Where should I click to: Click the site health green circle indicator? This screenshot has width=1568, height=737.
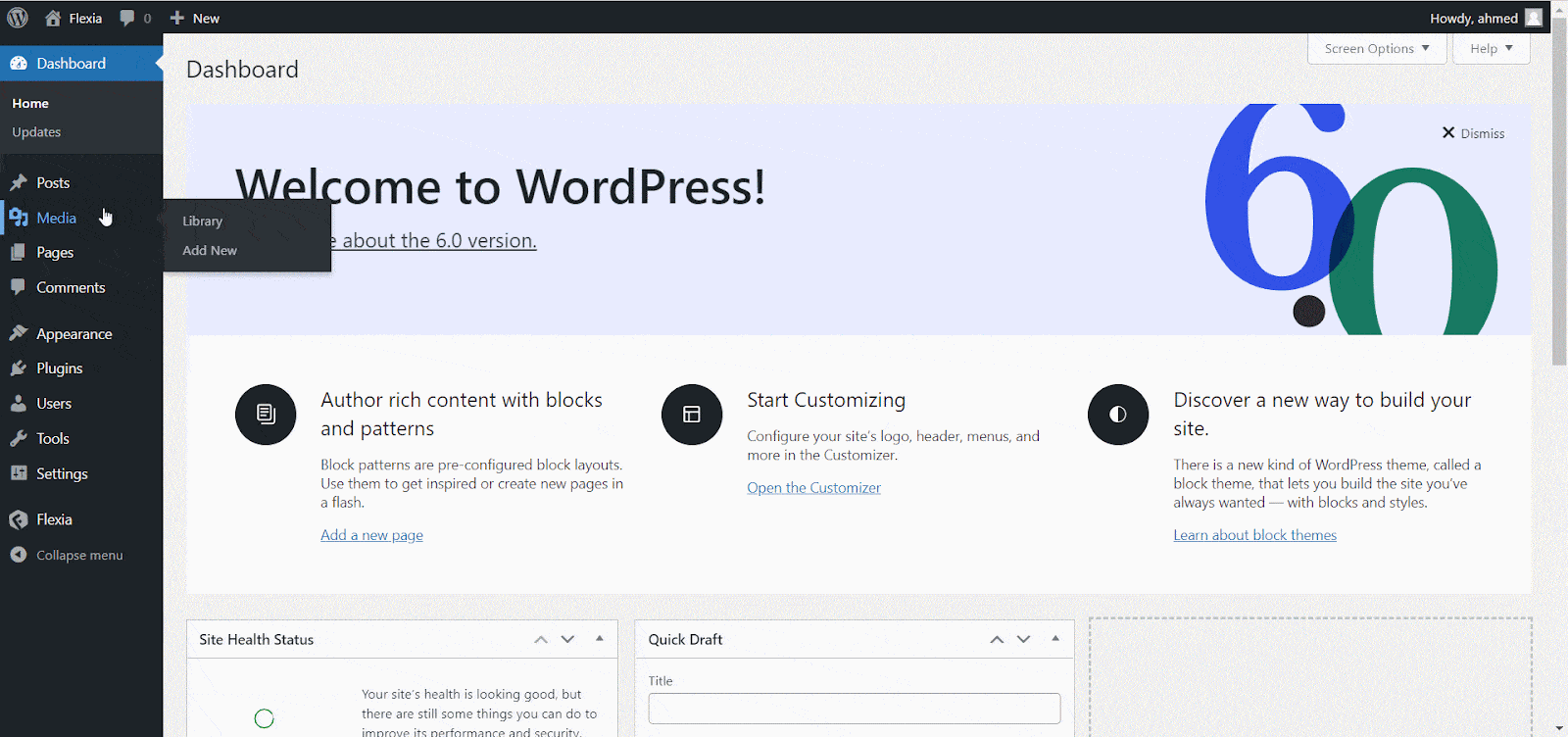pos(264,718)
